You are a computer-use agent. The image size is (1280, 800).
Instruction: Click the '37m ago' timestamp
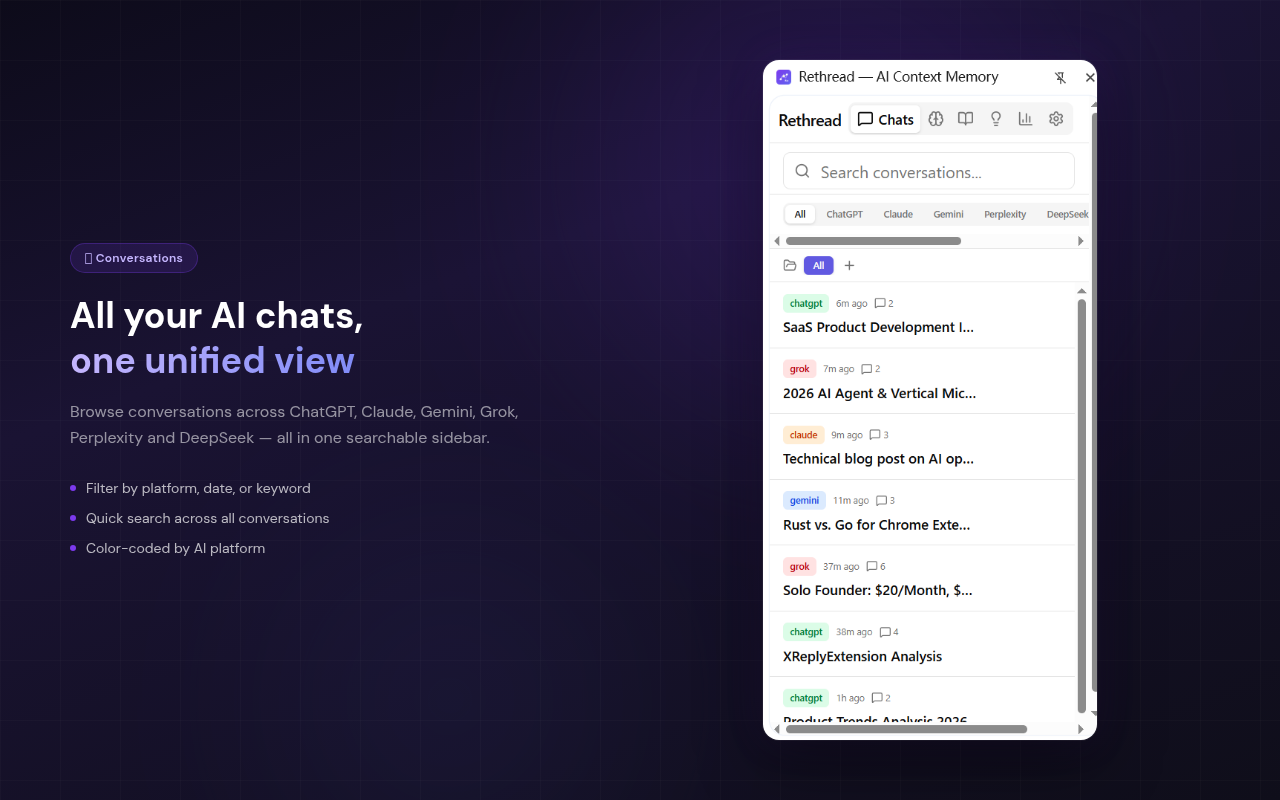(x=841, y=567)
